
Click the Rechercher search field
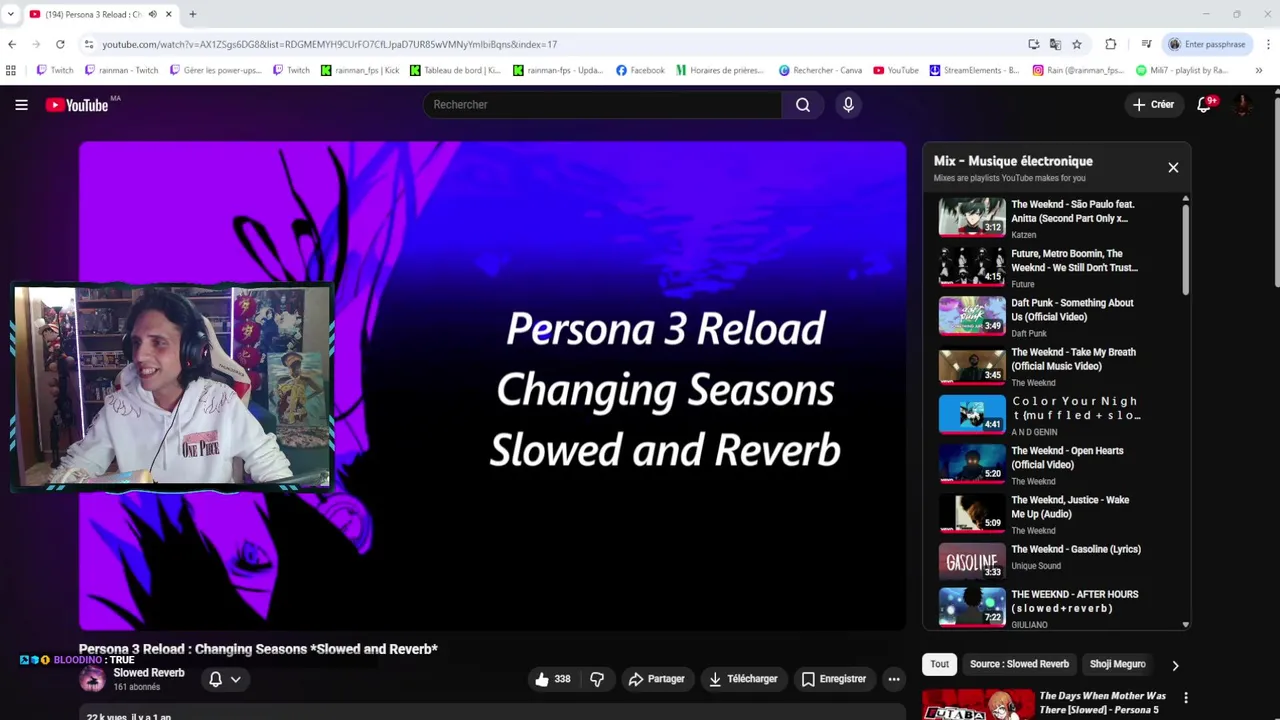pos(602,104)
